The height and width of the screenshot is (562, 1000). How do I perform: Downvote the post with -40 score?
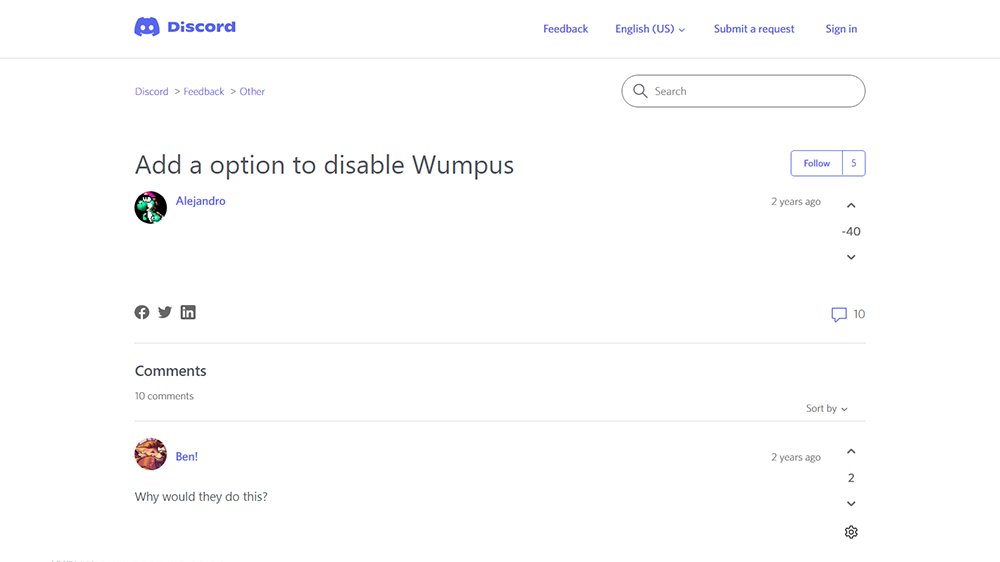(x=851, y=257)
